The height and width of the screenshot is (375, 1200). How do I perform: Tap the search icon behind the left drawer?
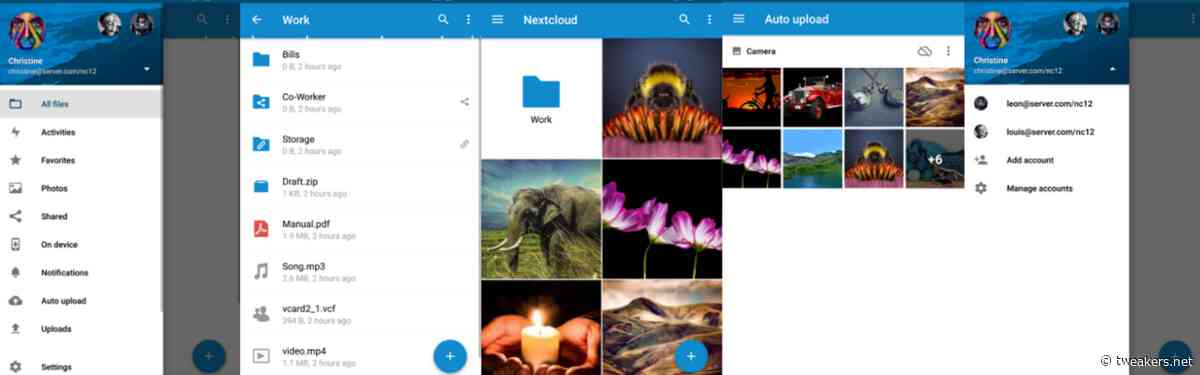tap(202, 19)
